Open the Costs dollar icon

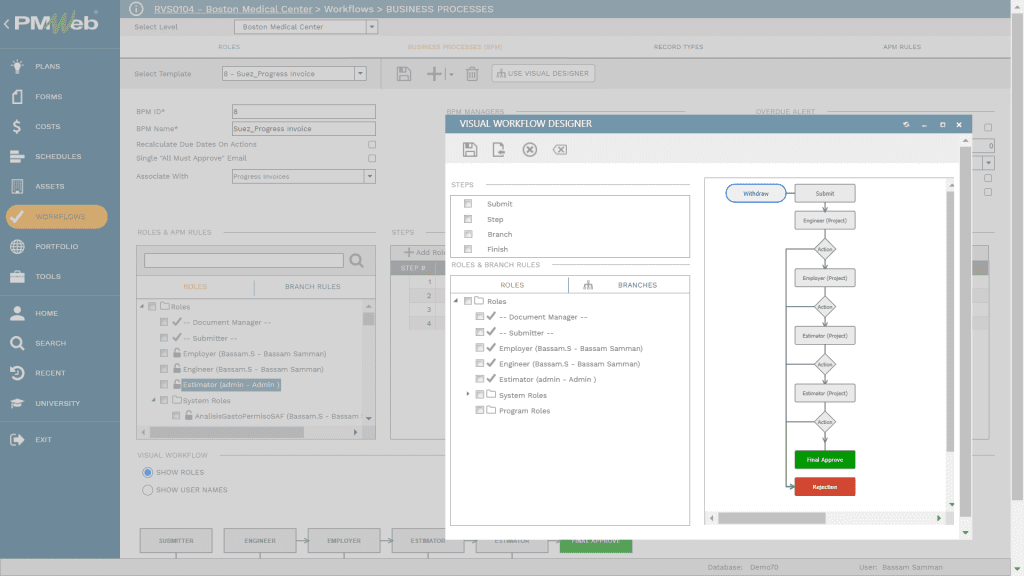(17, 126)
